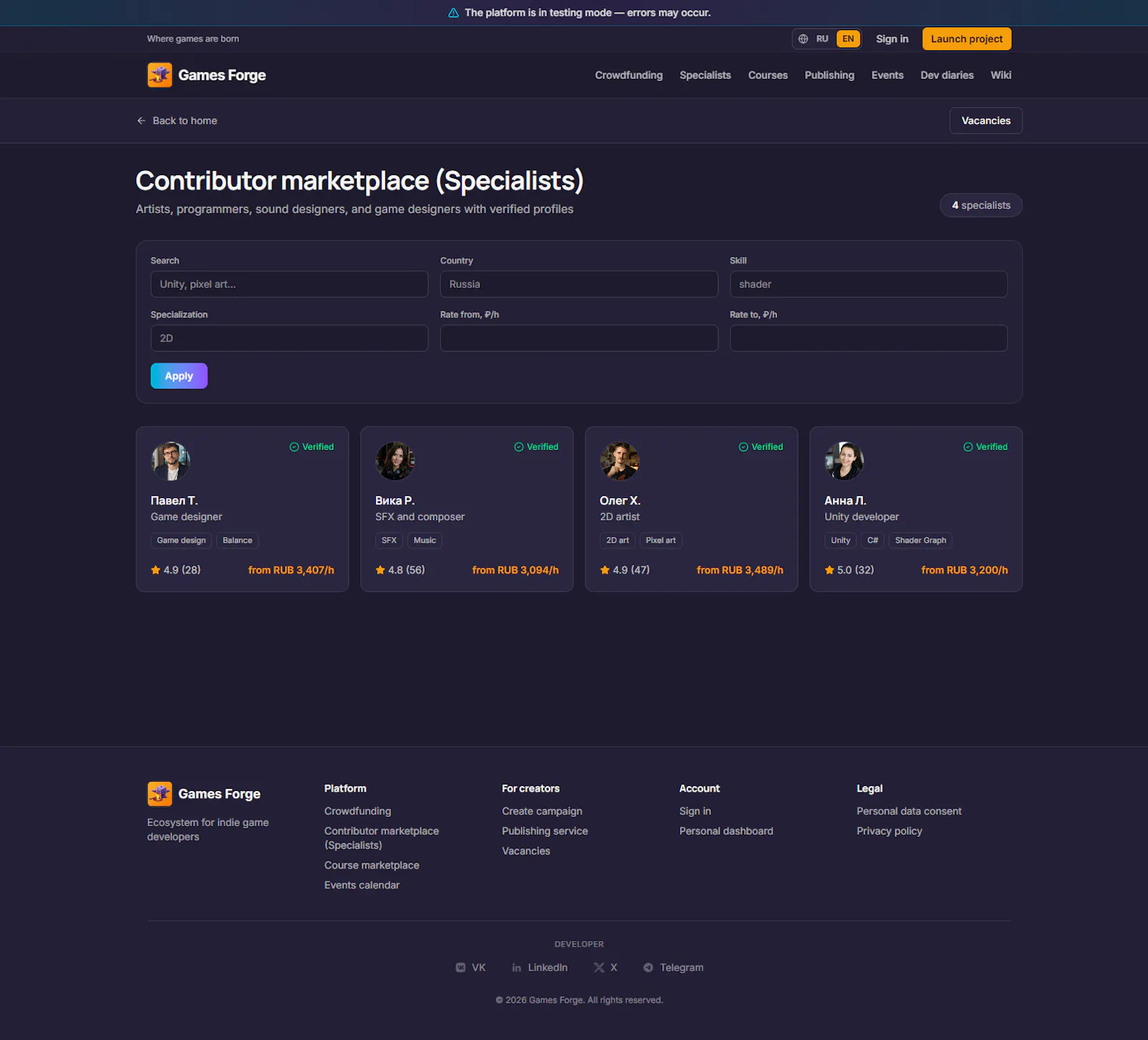
Task: Click the SFX skill tag
Action: pos(389,540)
